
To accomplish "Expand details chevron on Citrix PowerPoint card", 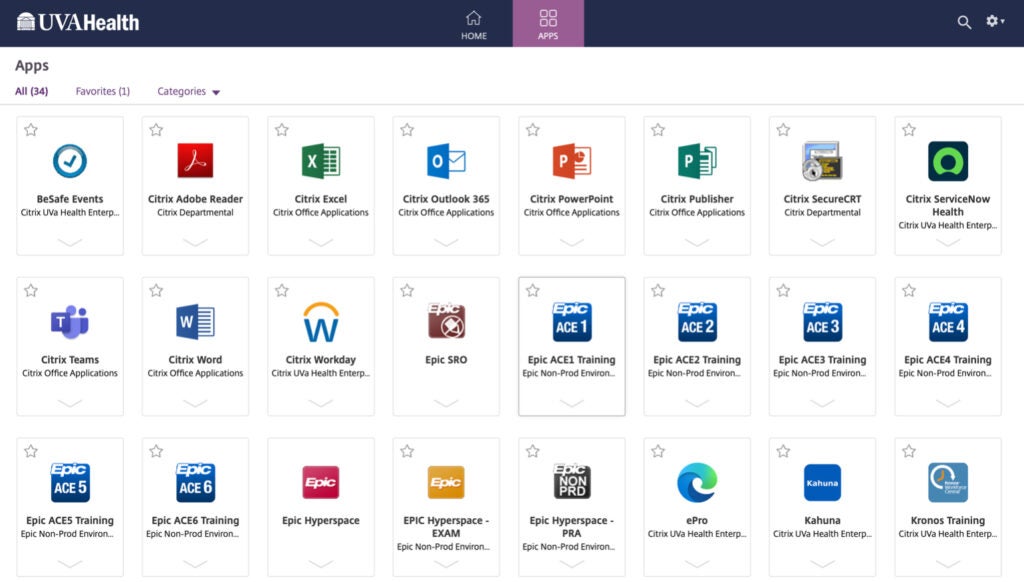I will pos(571,242).
